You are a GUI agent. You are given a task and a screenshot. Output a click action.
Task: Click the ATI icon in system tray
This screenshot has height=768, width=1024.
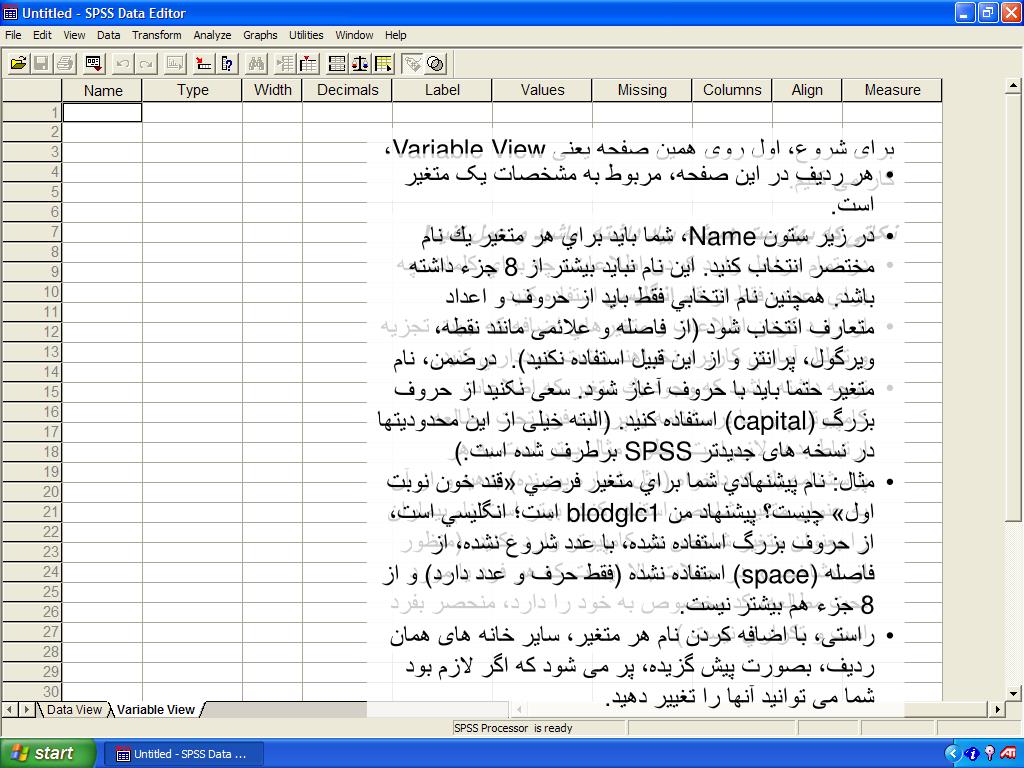point(1009,754)
